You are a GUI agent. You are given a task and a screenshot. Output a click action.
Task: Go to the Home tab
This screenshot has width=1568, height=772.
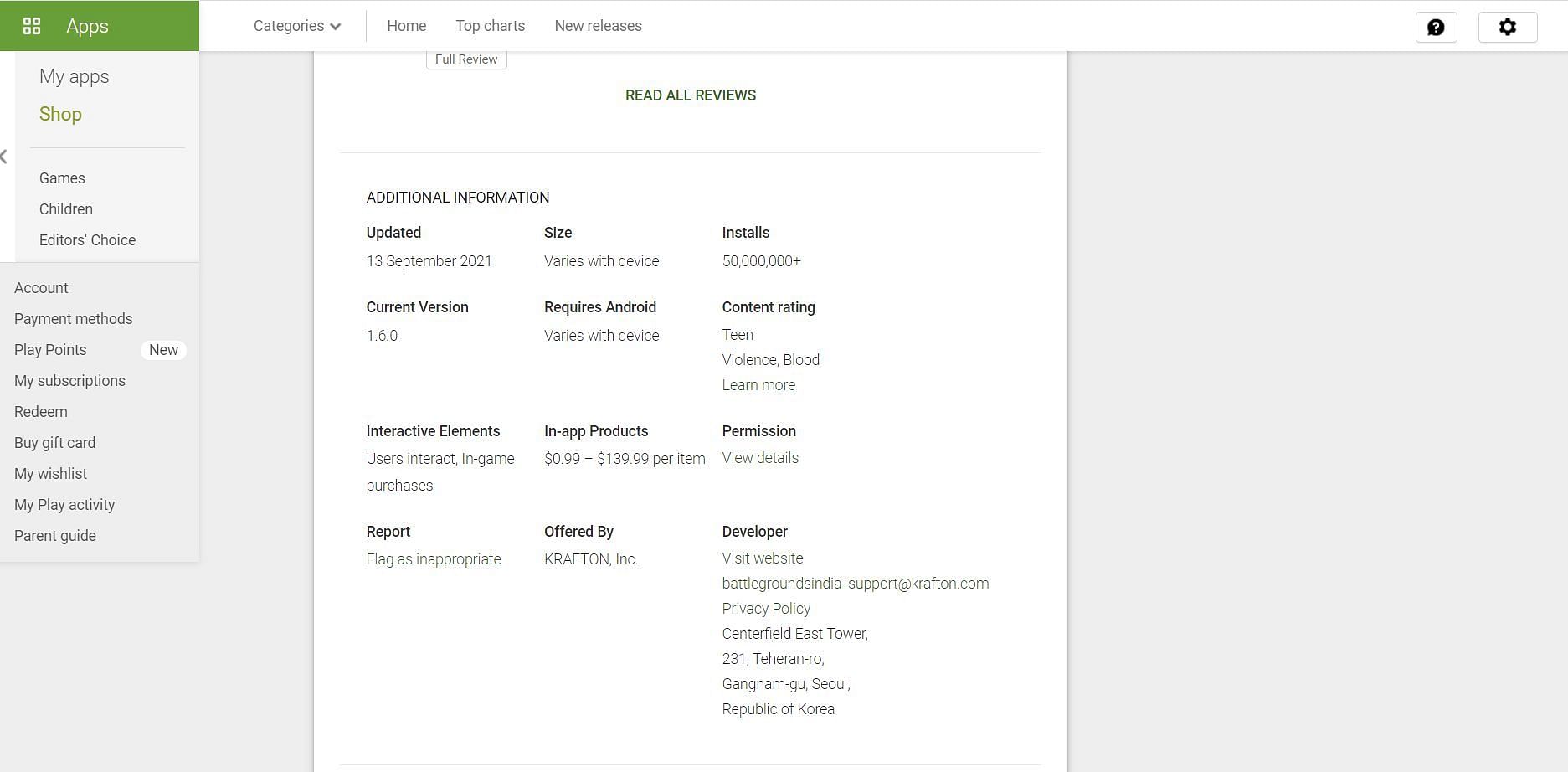[406, 26]
